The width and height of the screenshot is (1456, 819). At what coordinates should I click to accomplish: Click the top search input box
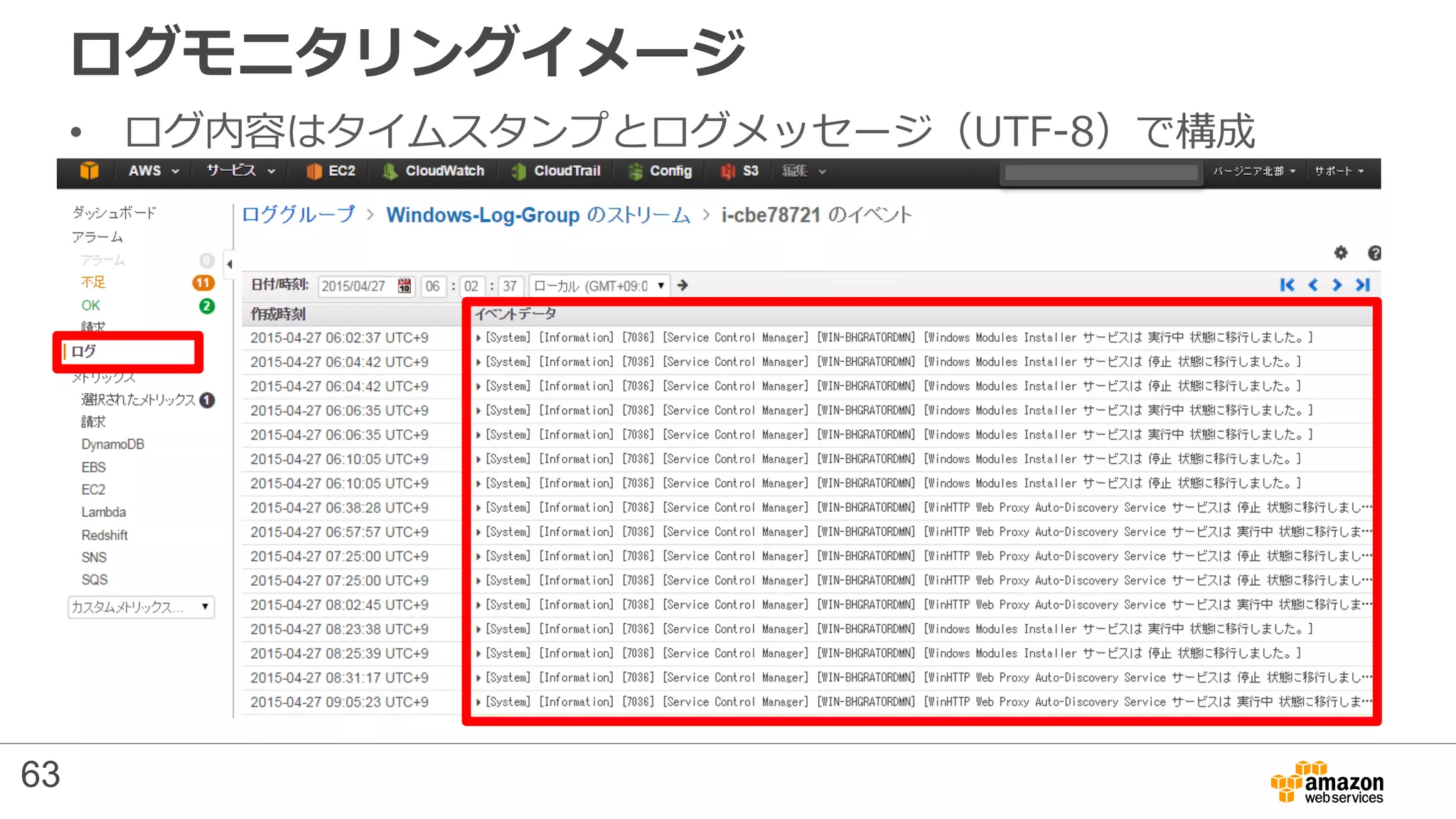pyautogui.click(x=1101, y=172)
